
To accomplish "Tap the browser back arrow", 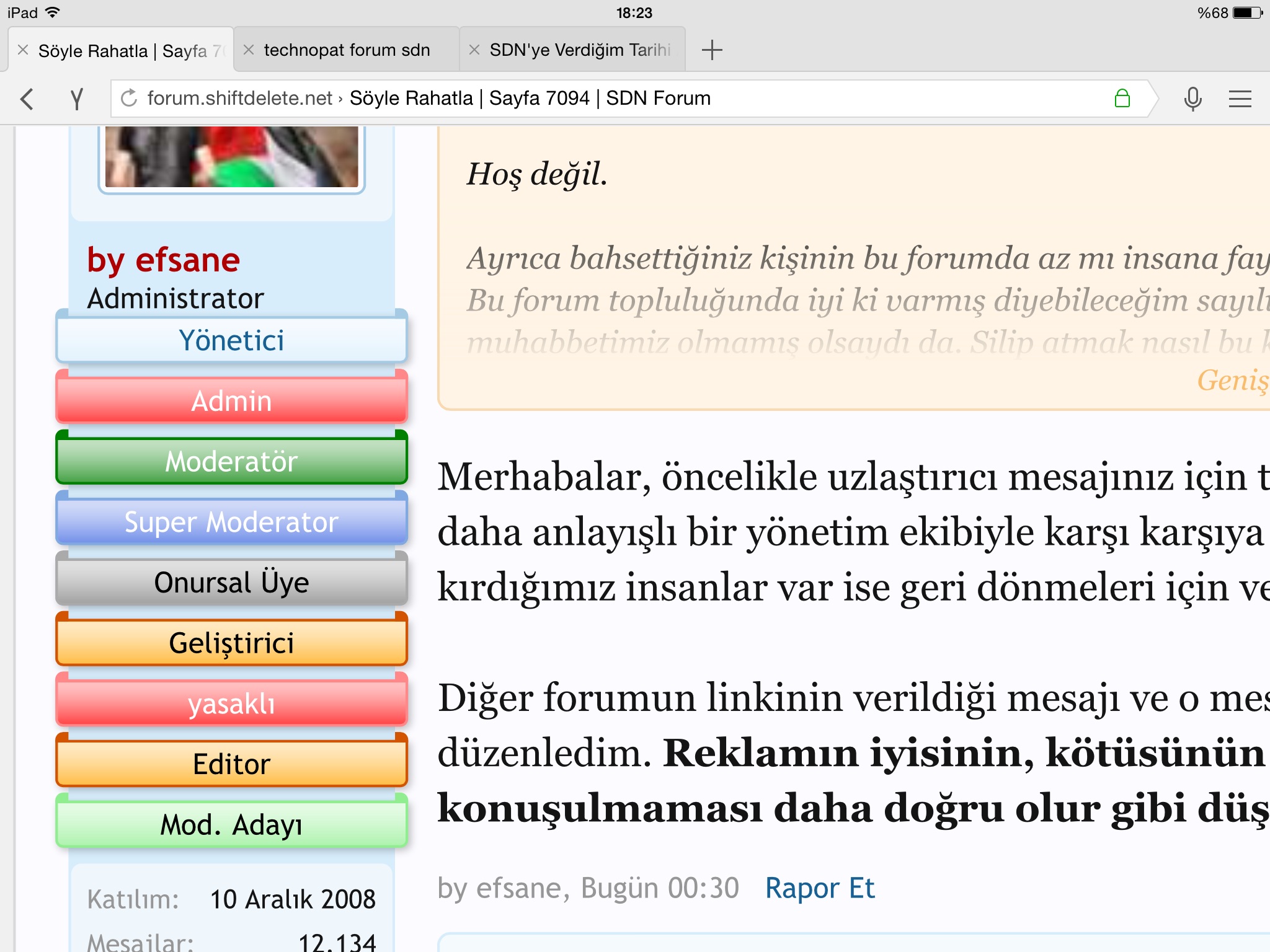I will pos(27,99).
